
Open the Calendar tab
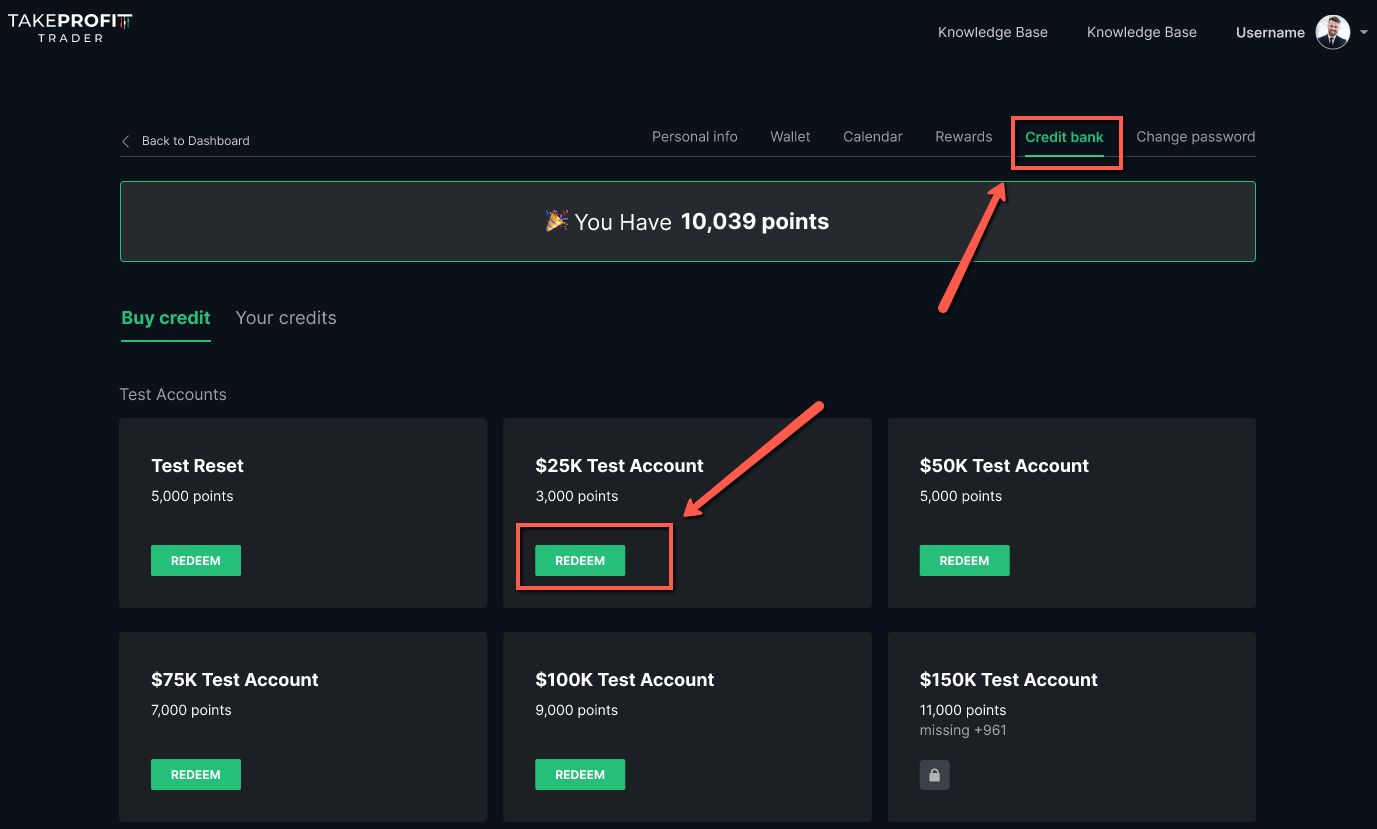(x=873, y=137)
